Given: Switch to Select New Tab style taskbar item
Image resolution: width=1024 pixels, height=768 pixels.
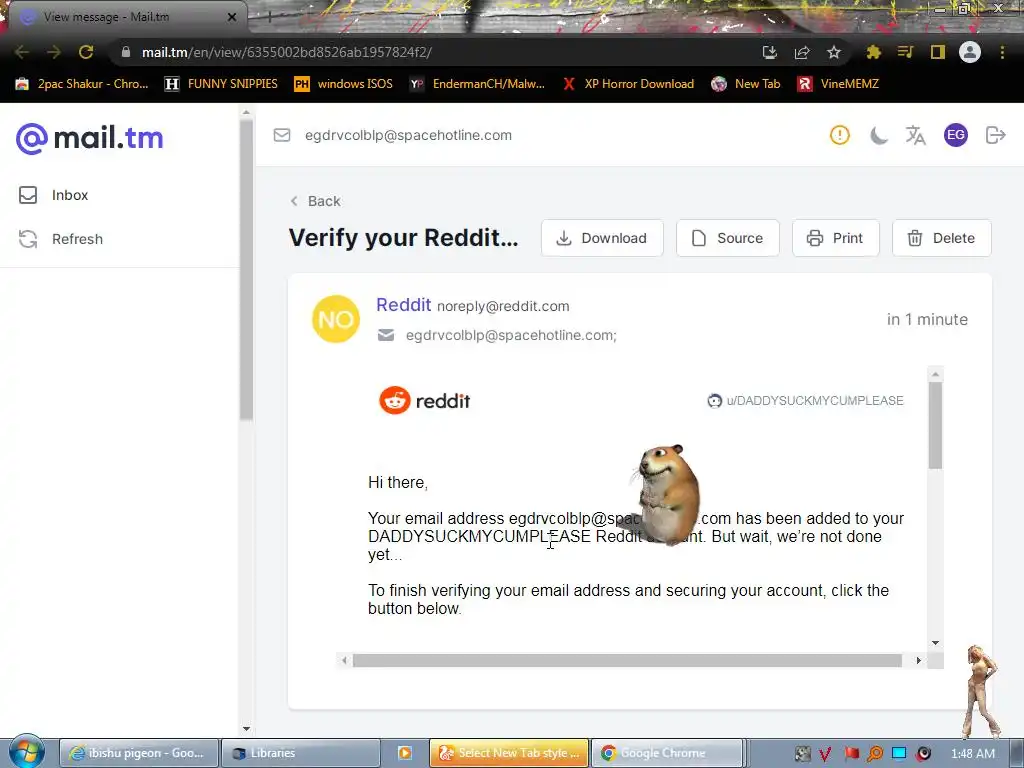Looking at the screenshot, I should pyautogui.click(x=509, y=753).
